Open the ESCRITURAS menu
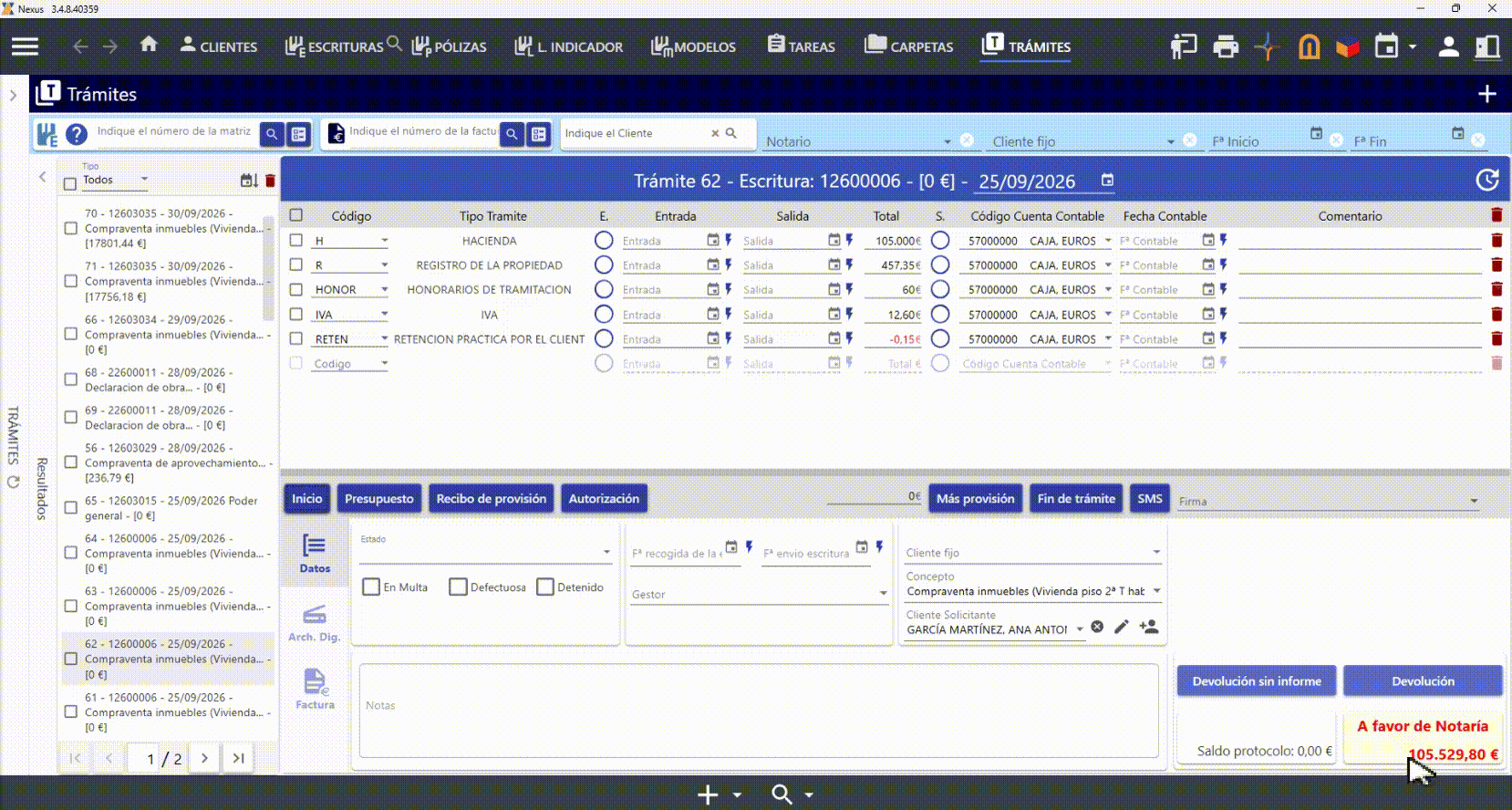Image resolution: width=1512 pixels, height=810 pixels. coord(335,47)
